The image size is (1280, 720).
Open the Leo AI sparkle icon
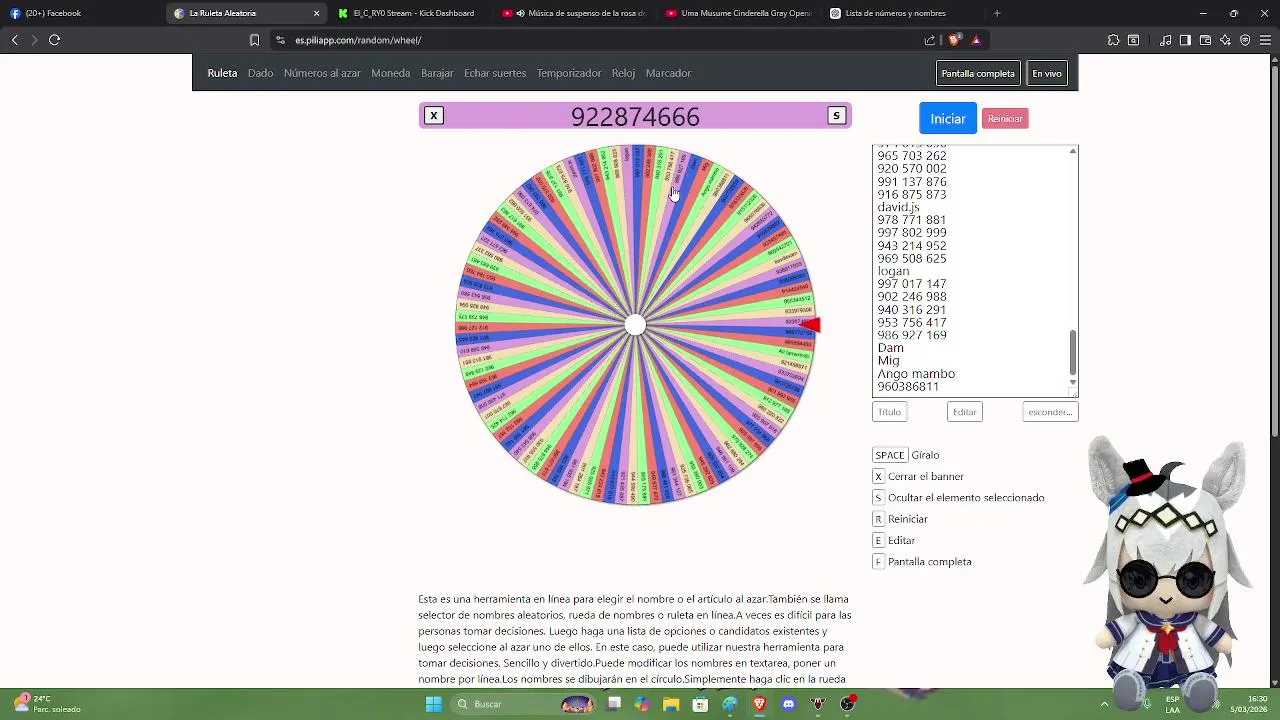(x=1225, y=40)
